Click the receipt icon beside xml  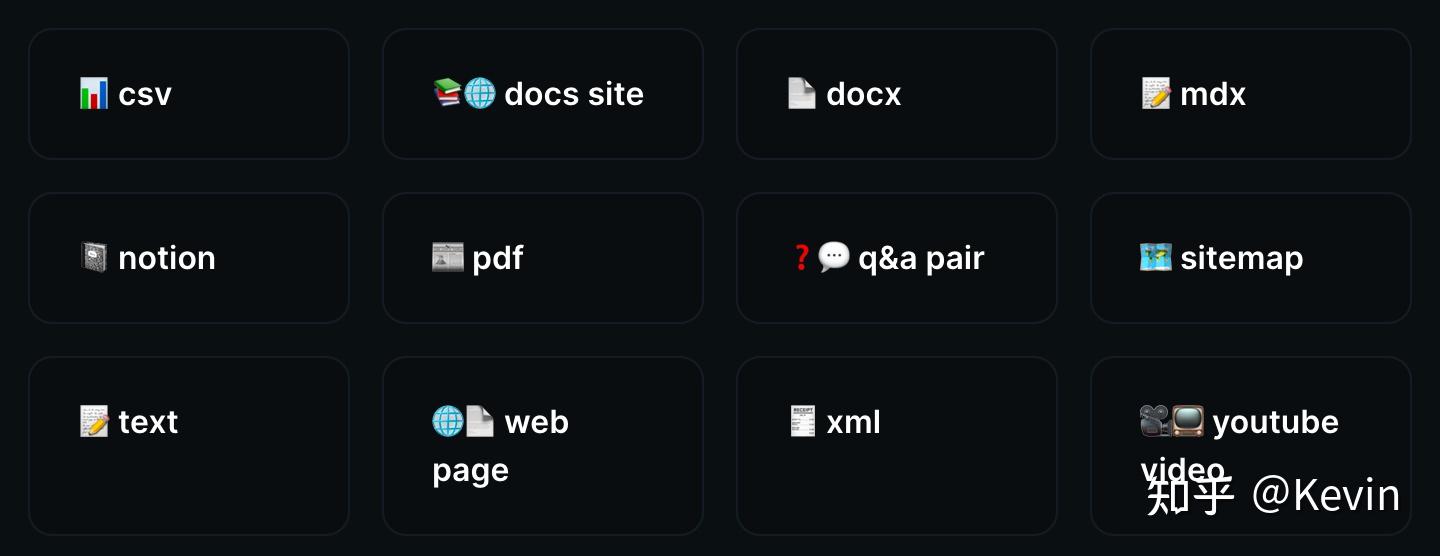[803, 422]
